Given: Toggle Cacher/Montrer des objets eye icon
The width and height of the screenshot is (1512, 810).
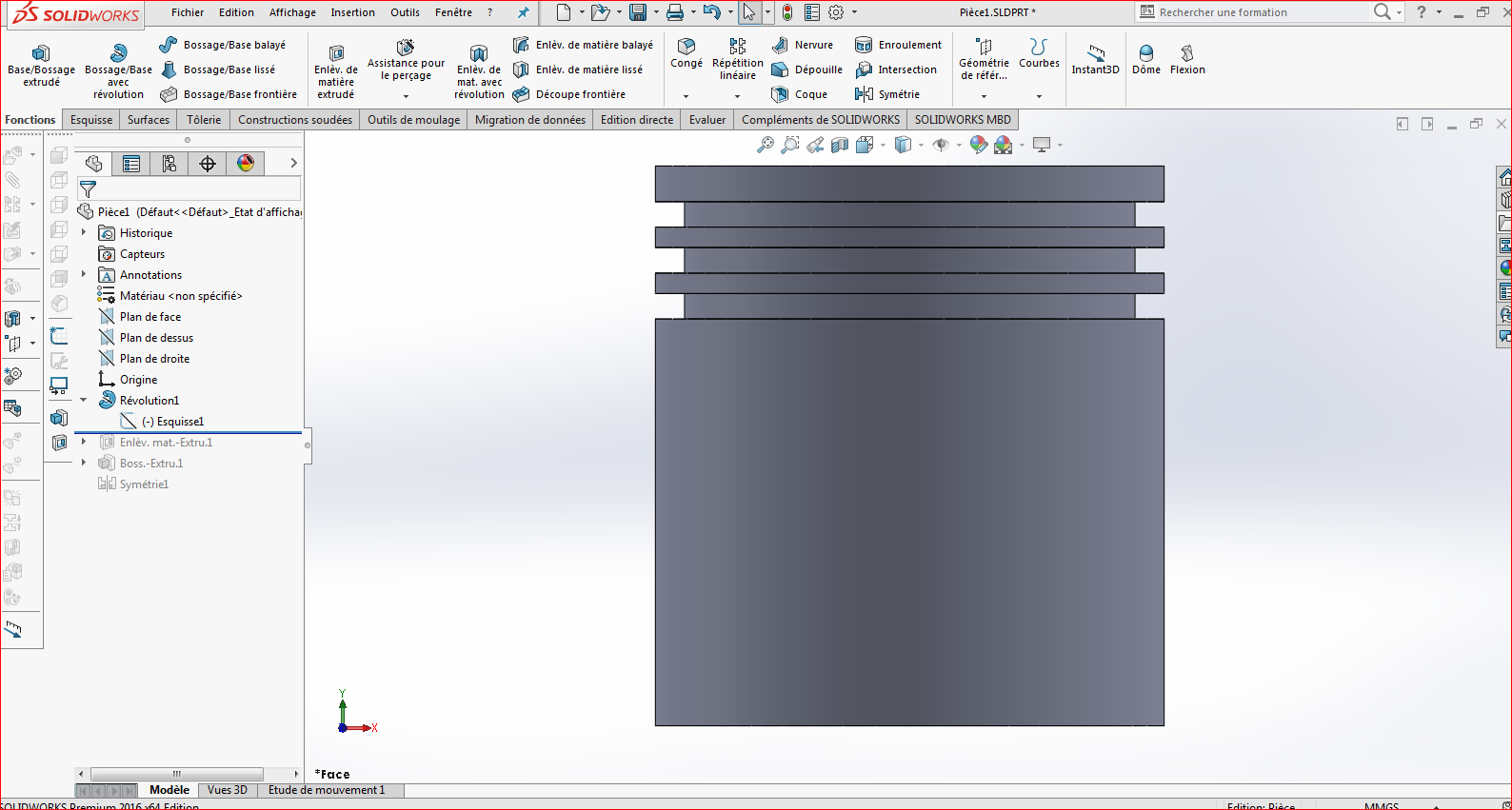Looking at the screenshot, I should click(941, 145).
